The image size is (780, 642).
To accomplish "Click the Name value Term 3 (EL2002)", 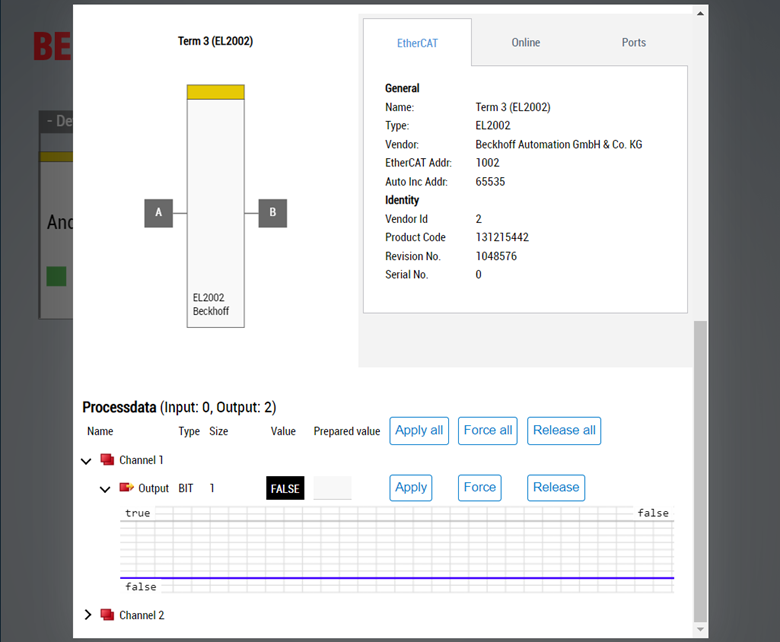I will point(513,107).
